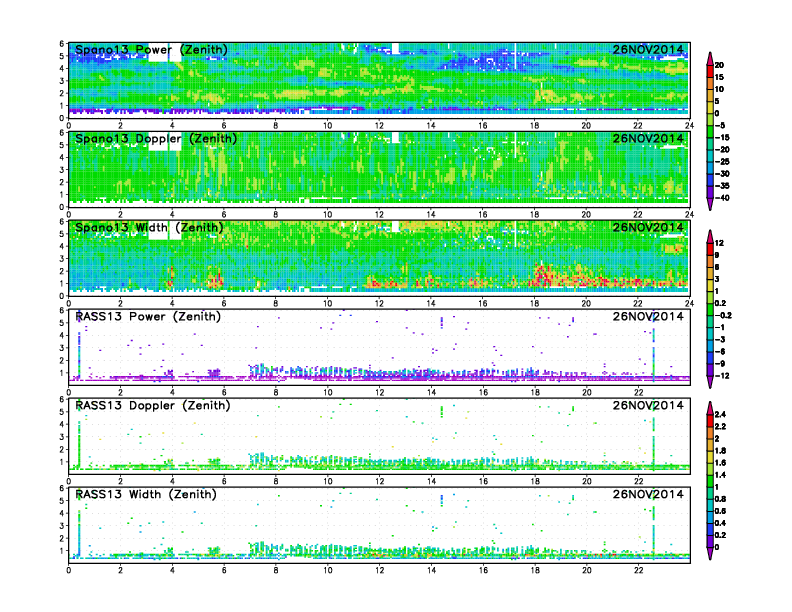Click the '-30' label on the top colorbar
Viewport: 792px width, 612px height.
(722, 174)
